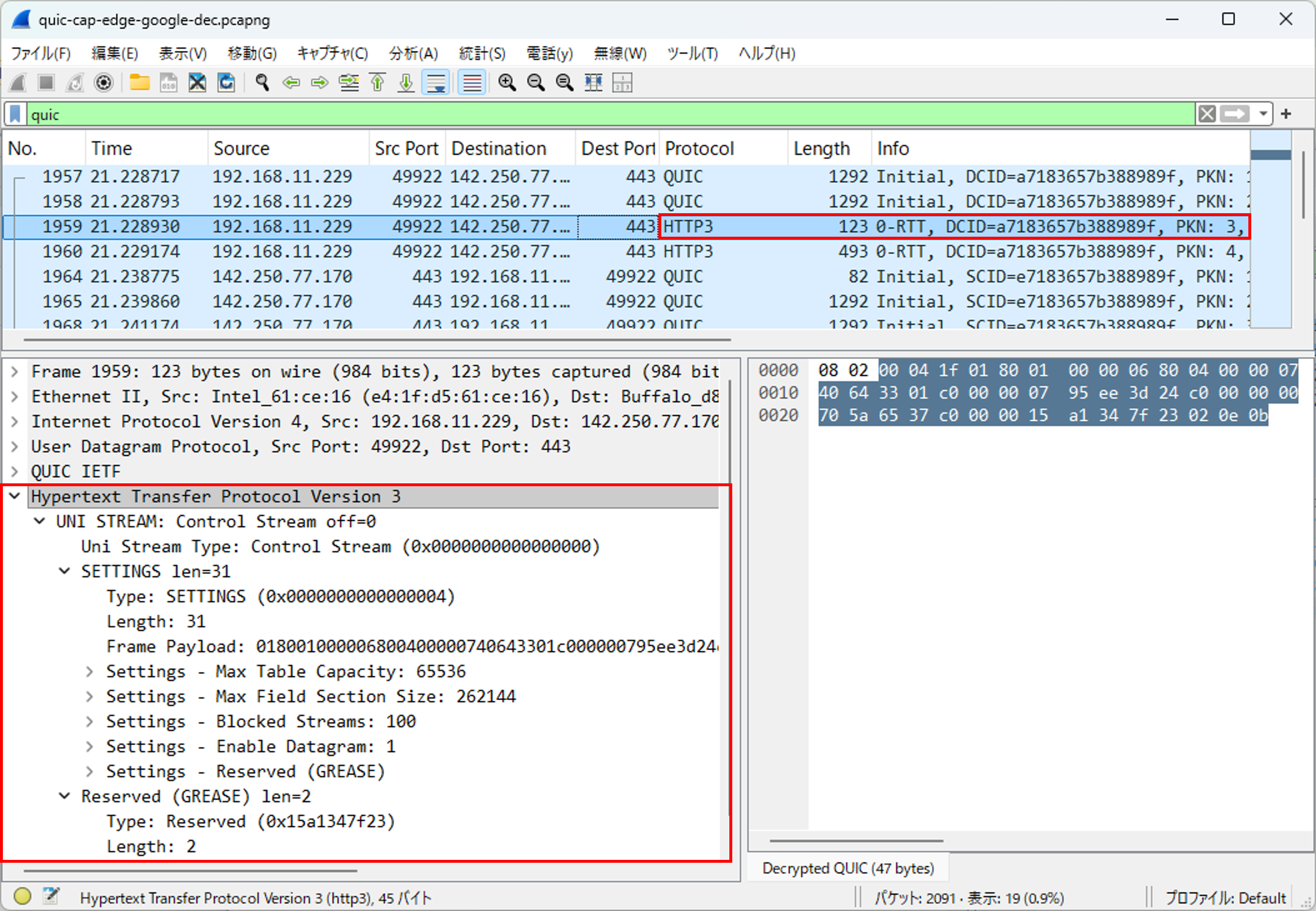Open the 無線(W) menu
Image resolution: width=1316 pixels, height=911 pixels.
pyautogui.click(x=620, y=54)
